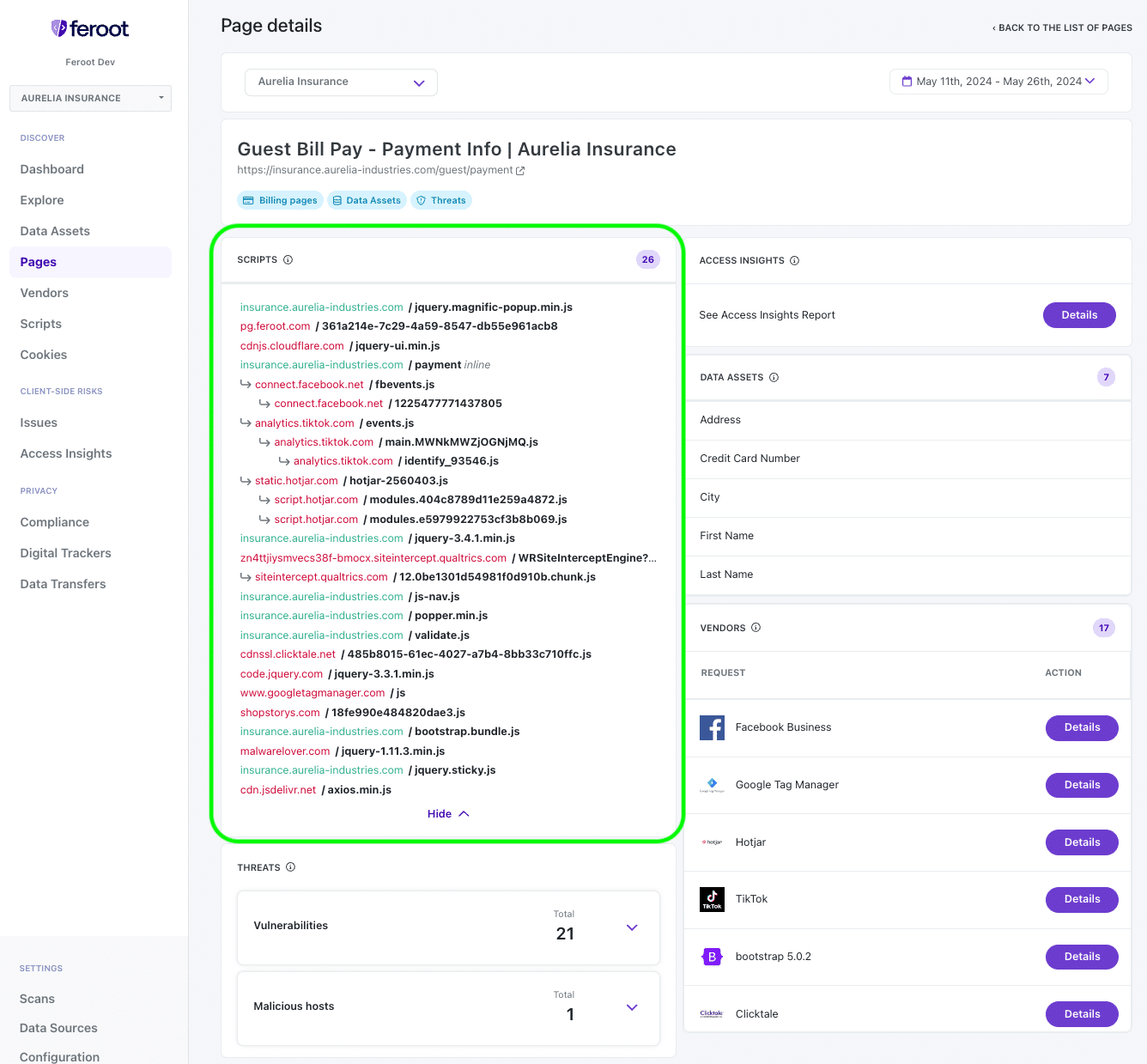Open the page URL insurance.aurelia-industries.com/guest/payment
1147x1064 pixels.
click(375, 170)
